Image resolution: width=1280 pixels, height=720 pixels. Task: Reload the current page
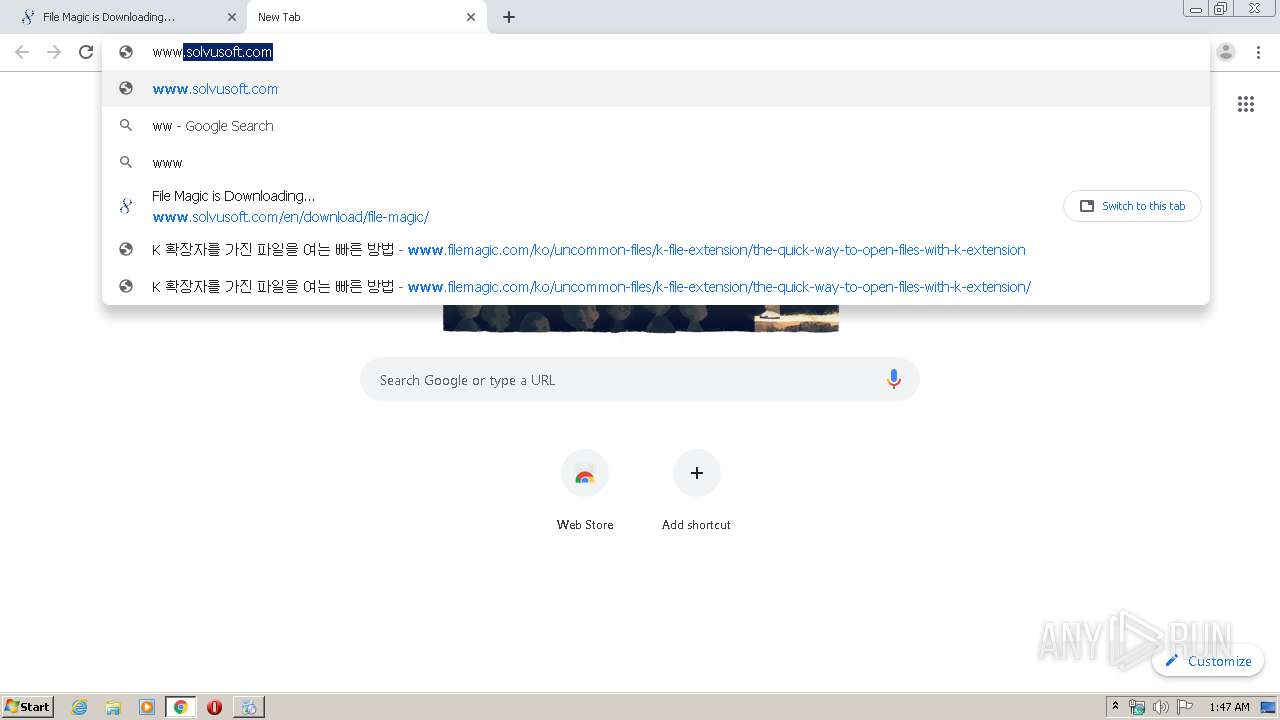click(x=86, y=52)
